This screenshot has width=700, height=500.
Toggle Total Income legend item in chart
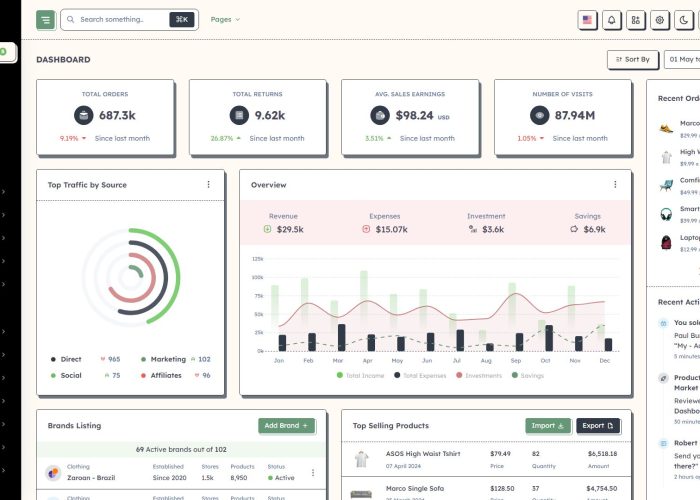point(361,375)
